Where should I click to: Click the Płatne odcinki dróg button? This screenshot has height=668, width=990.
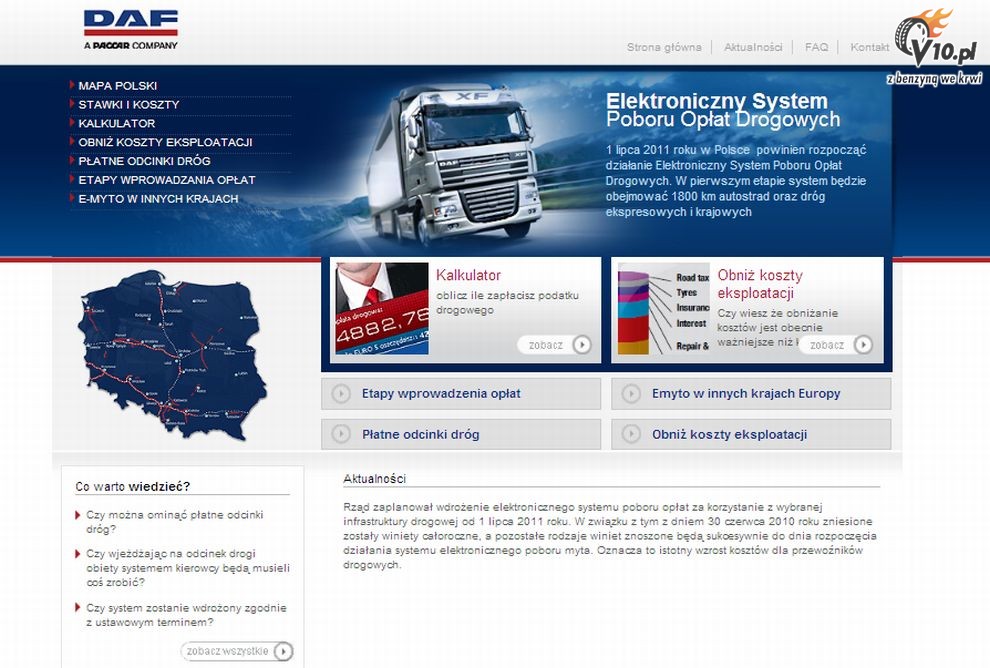[461, 434]
